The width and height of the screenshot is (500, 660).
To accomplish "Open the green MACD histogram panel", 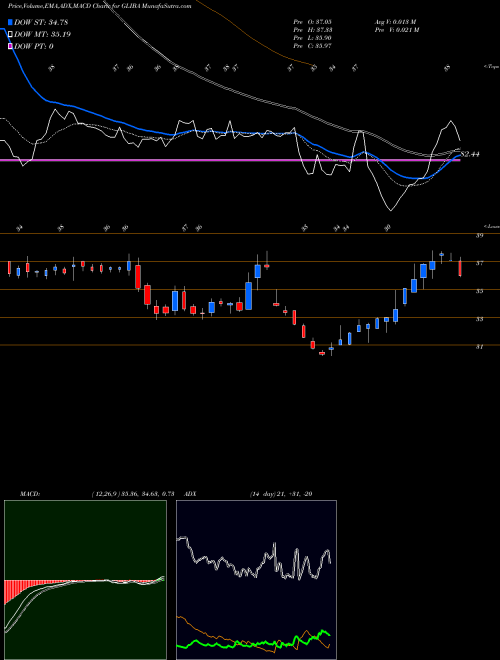I will (x=85, y=580).
